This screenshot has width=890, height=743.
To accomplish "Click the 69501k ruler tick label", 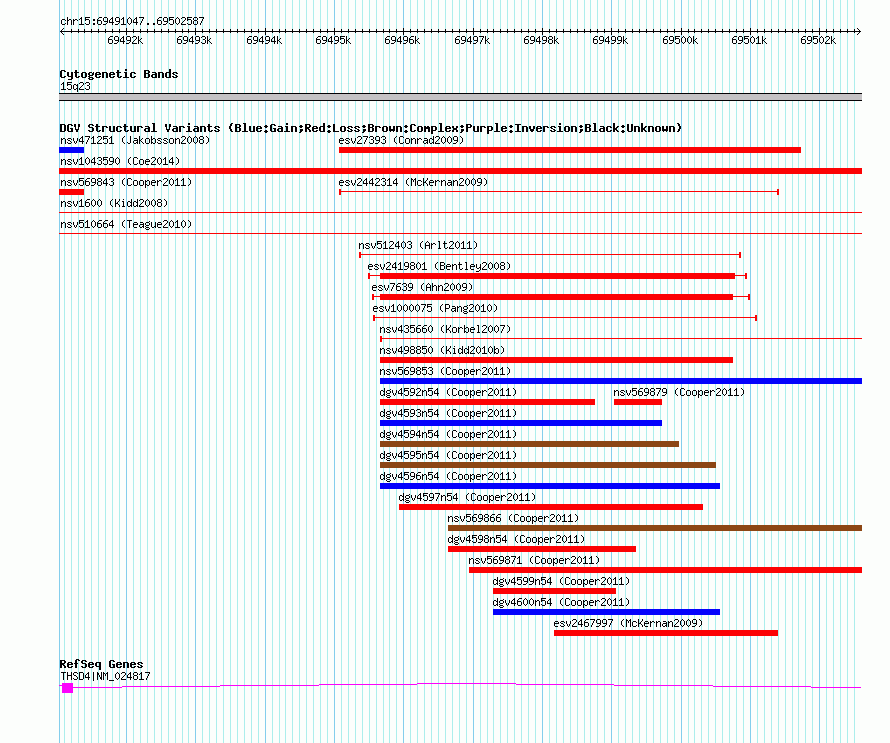I will [749, 40].
